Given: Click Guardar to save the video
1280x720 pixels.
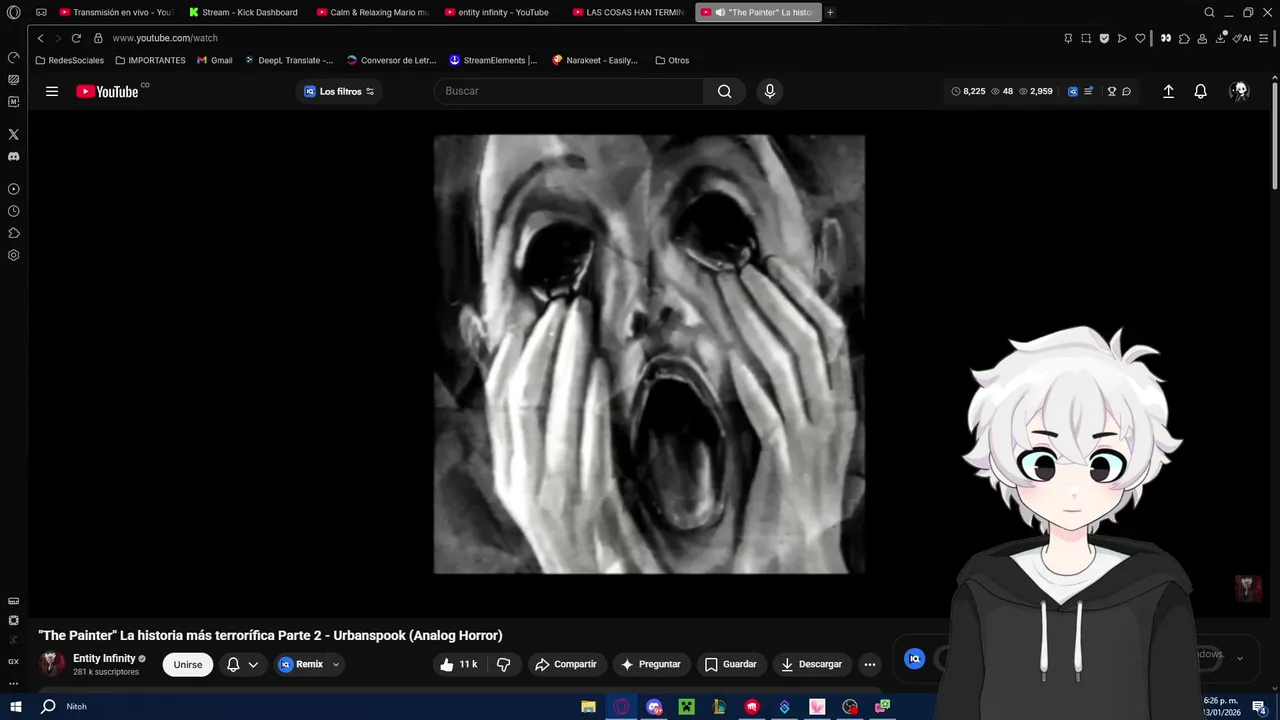Looking at the screenshot, I should coord(730,664).
